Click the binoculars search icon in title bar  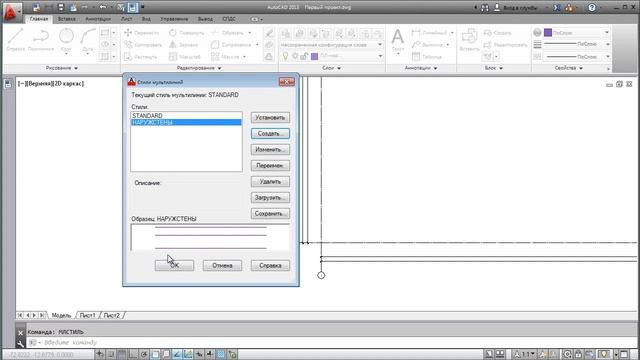(485, 7)
